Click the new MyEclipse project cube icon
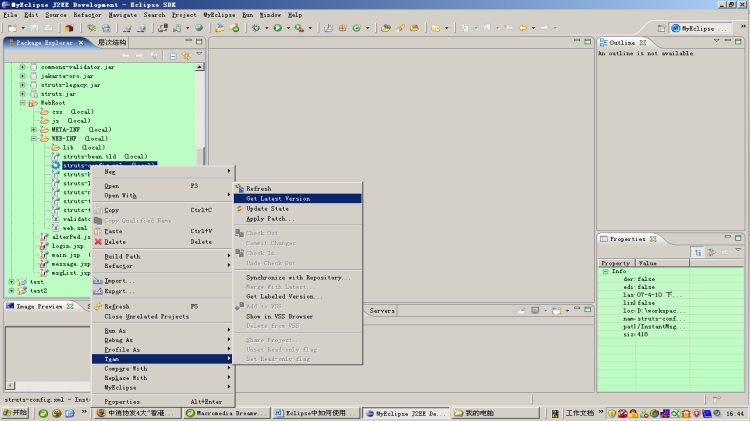The height and width of the screenshot is (421, 750). [69, 28]
